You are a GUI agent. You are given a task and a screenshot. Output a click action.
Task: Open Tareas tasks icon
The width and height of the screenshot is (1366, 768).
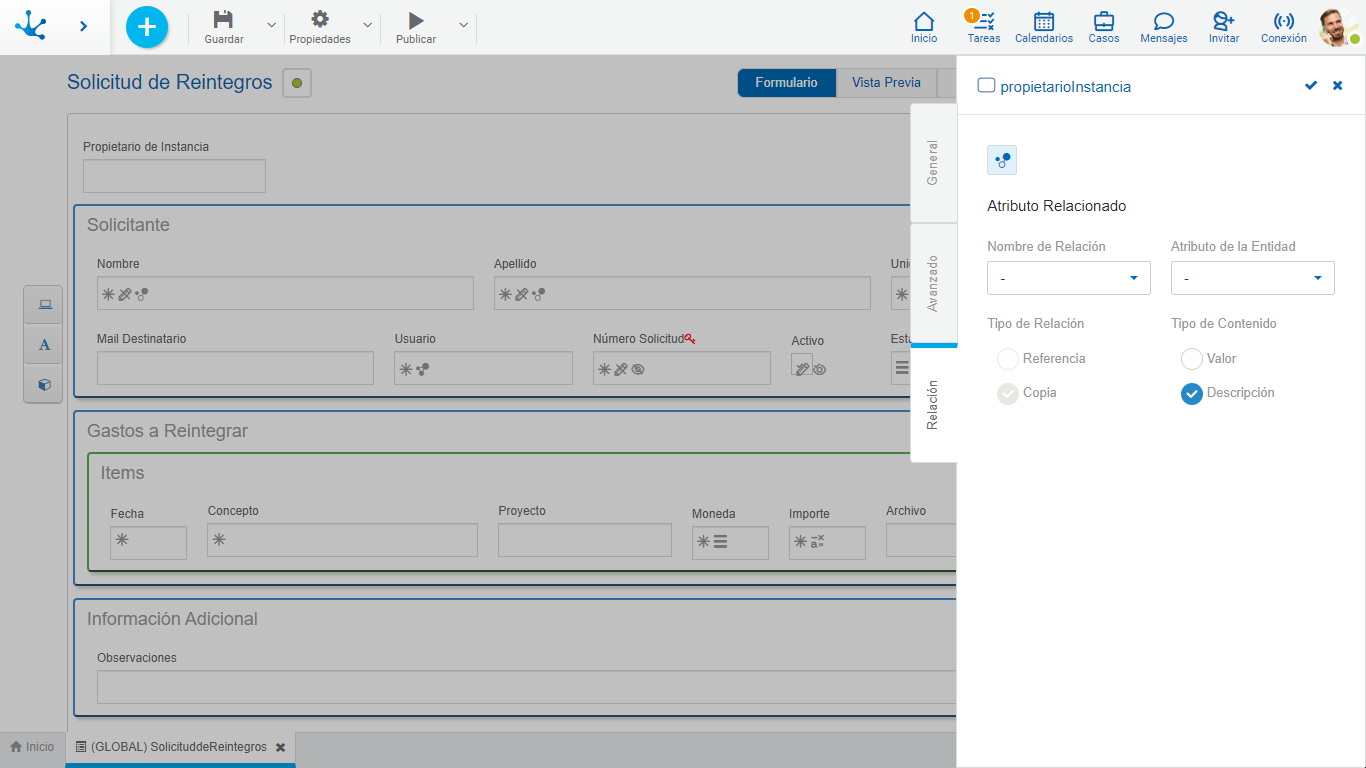tap(984, 22)
